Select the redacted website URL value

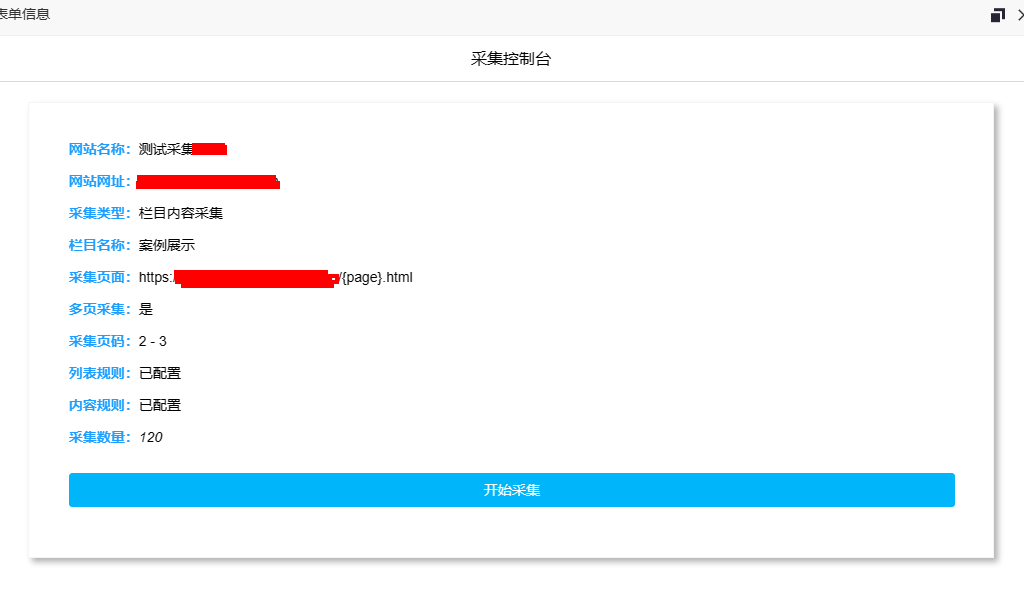click(x=207, y=181)
